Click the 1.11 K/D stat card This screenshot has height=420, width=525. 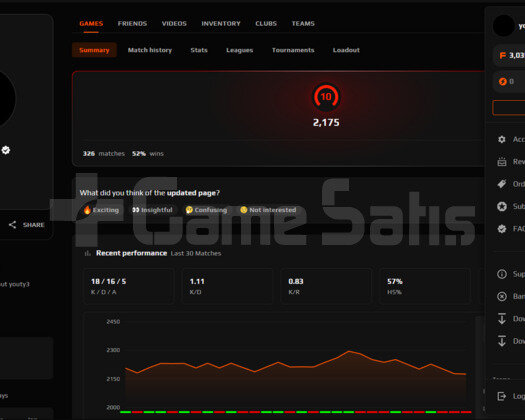227,286
